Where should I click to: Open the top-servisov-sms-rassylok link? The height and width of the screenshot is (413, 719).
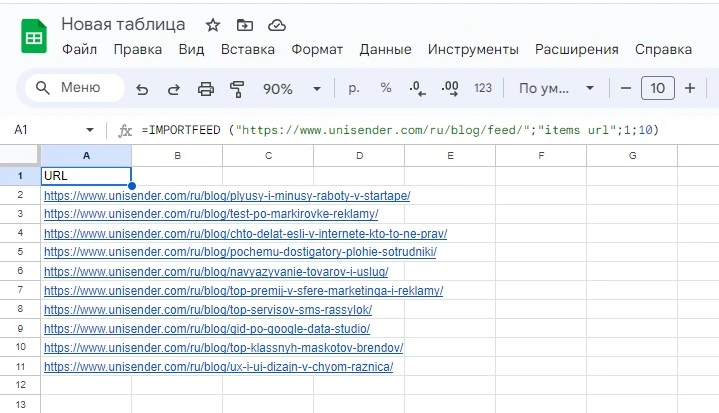(208, 310)
